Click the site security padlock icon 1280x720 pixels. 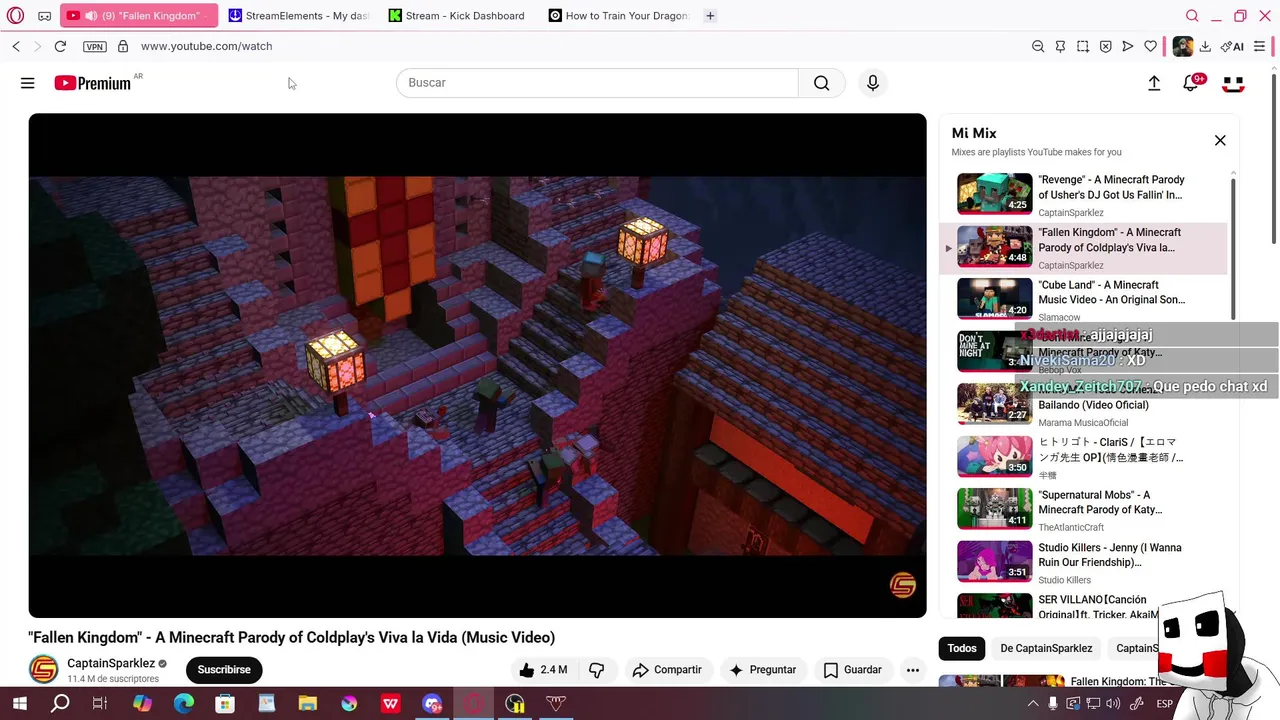point(123,46)
